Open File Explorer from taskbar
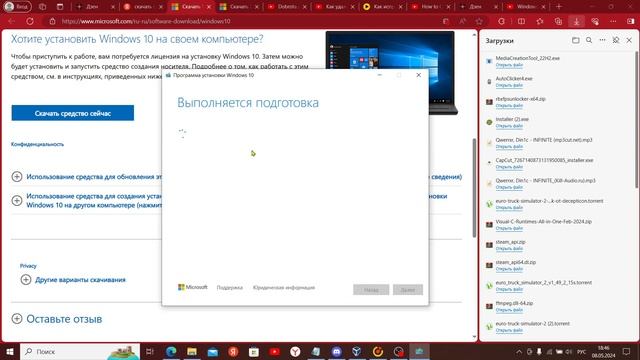This screenshot has height=360, width=640. (x=192, y=351)
